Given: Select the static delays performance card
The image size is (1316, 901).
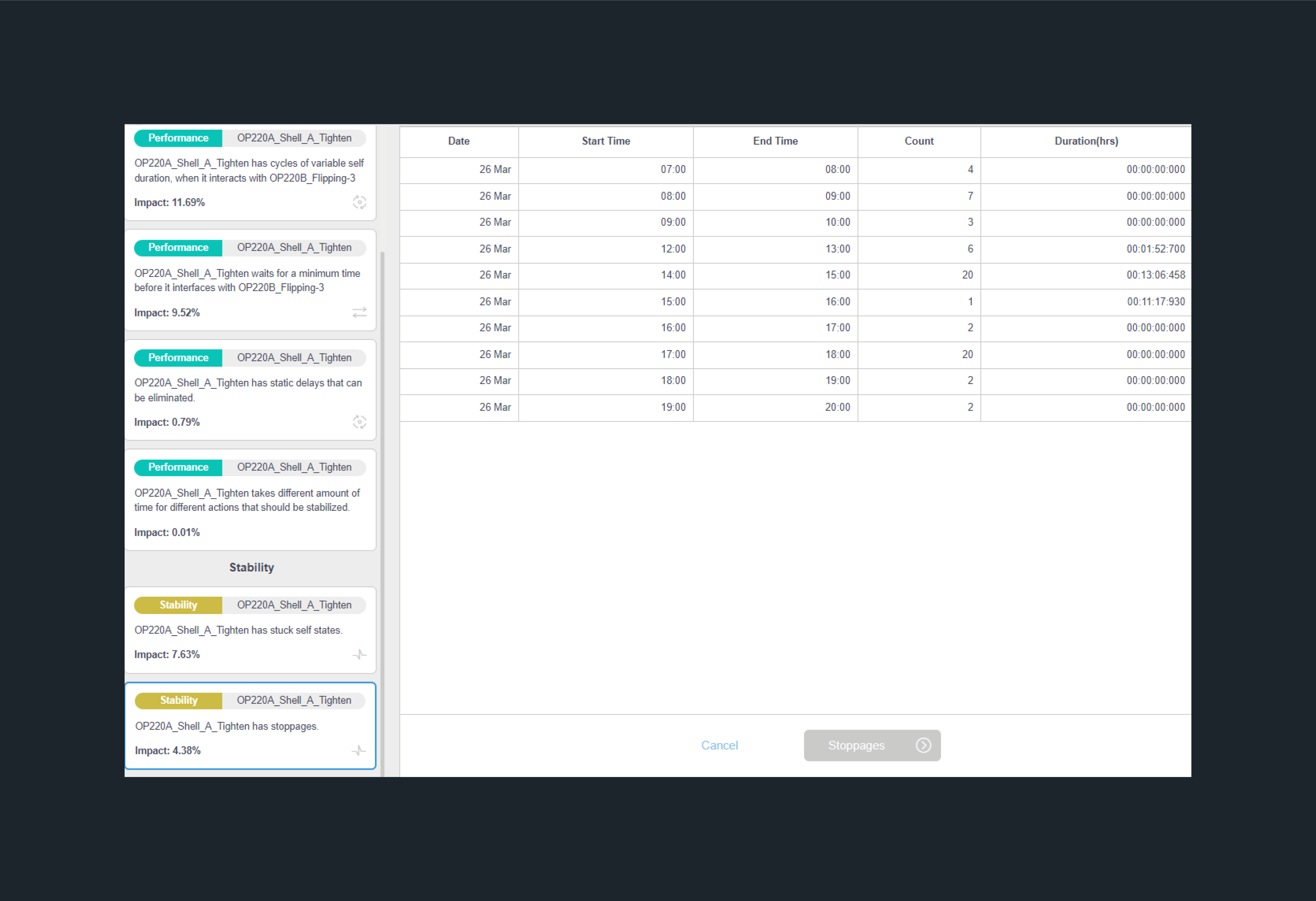Looking at the screenshot, I should (x=250, y=390).
